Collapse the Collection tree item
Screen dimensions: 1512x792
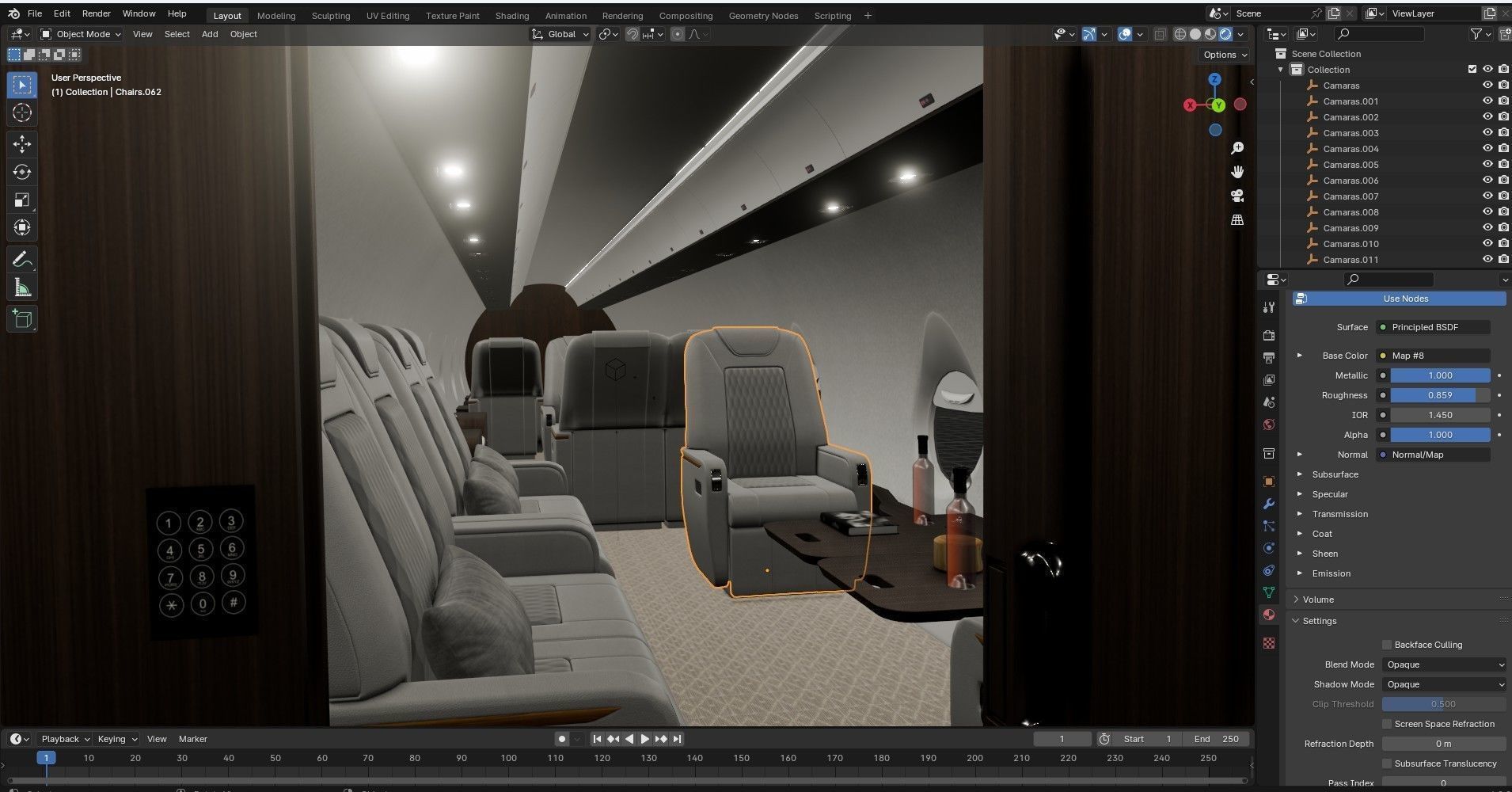(1281, 70)
